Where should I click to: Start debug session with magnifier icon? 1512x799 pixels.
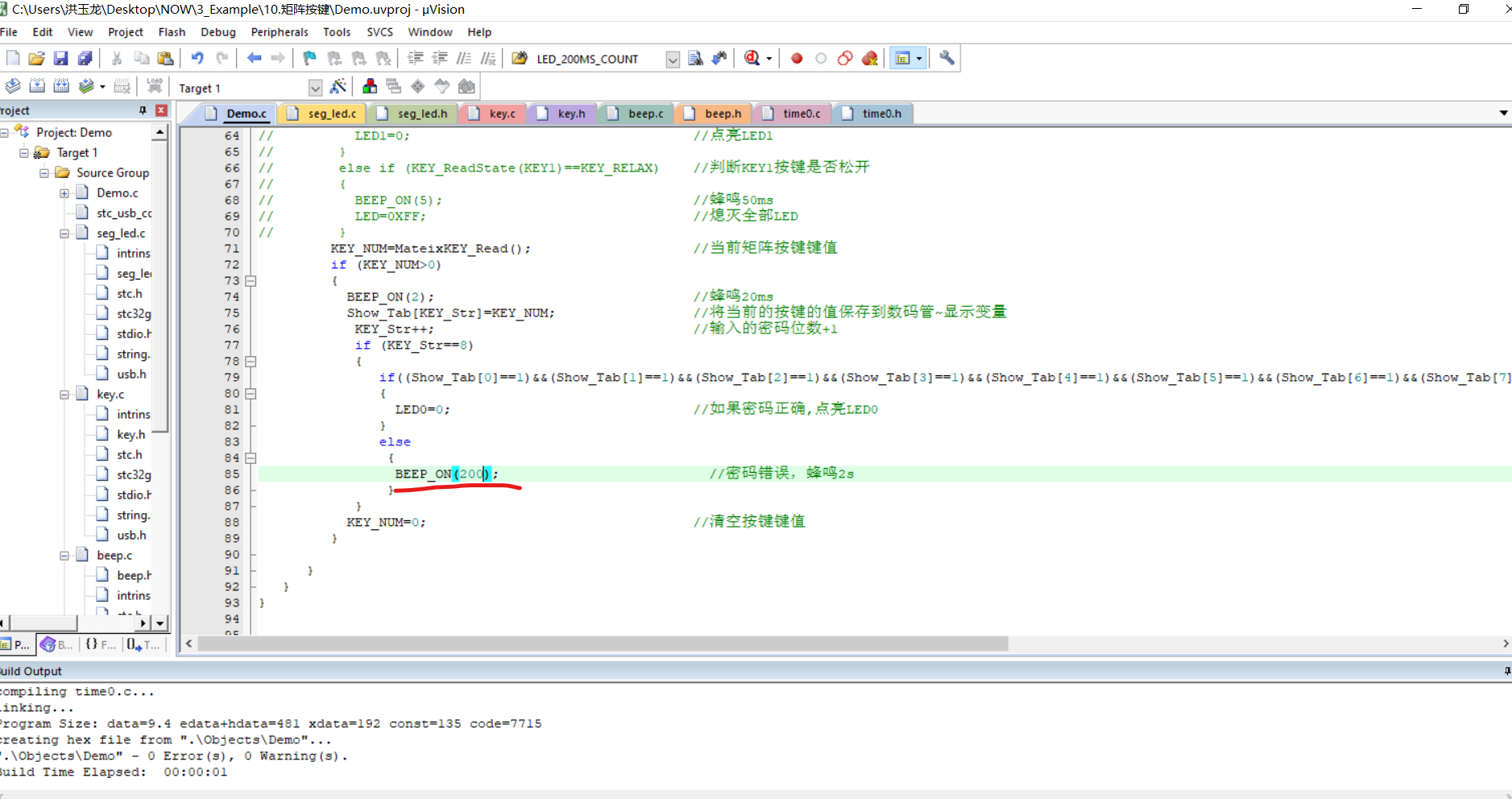pos(752,58)
